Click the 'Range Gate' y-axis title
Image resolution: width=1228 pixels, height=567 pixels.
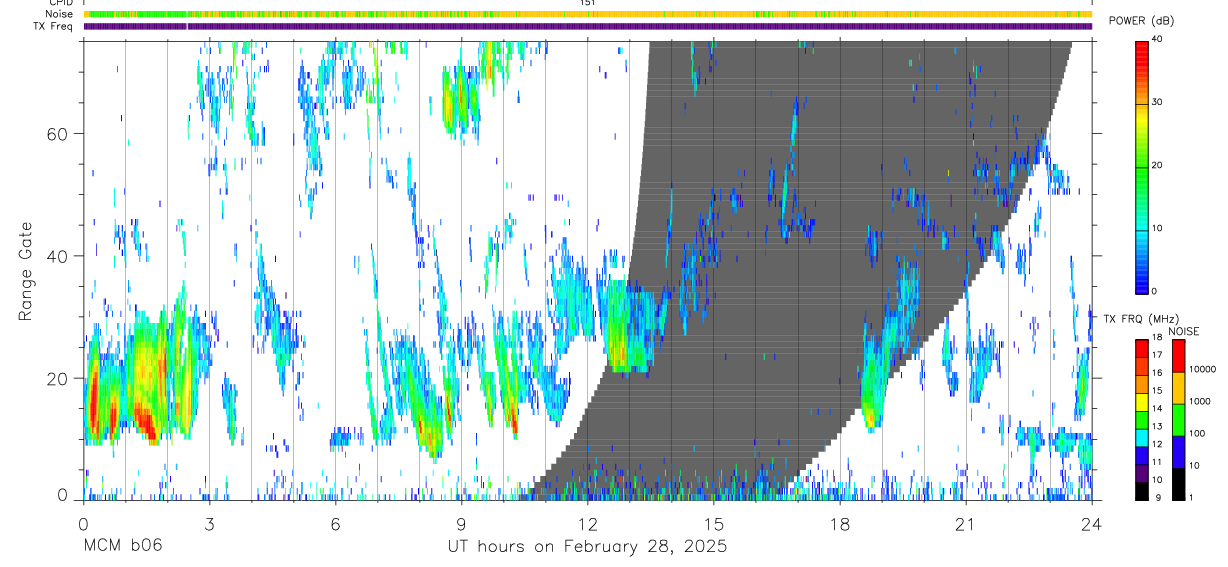click(26, 271)
